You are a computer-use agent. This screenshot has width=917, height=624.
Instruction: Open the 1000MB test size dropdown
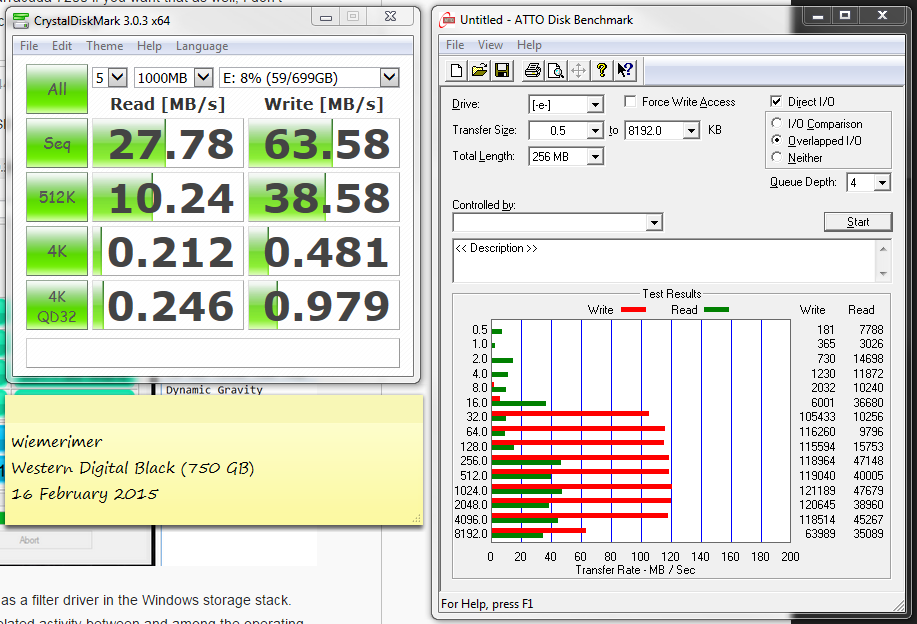pos(204,78)
